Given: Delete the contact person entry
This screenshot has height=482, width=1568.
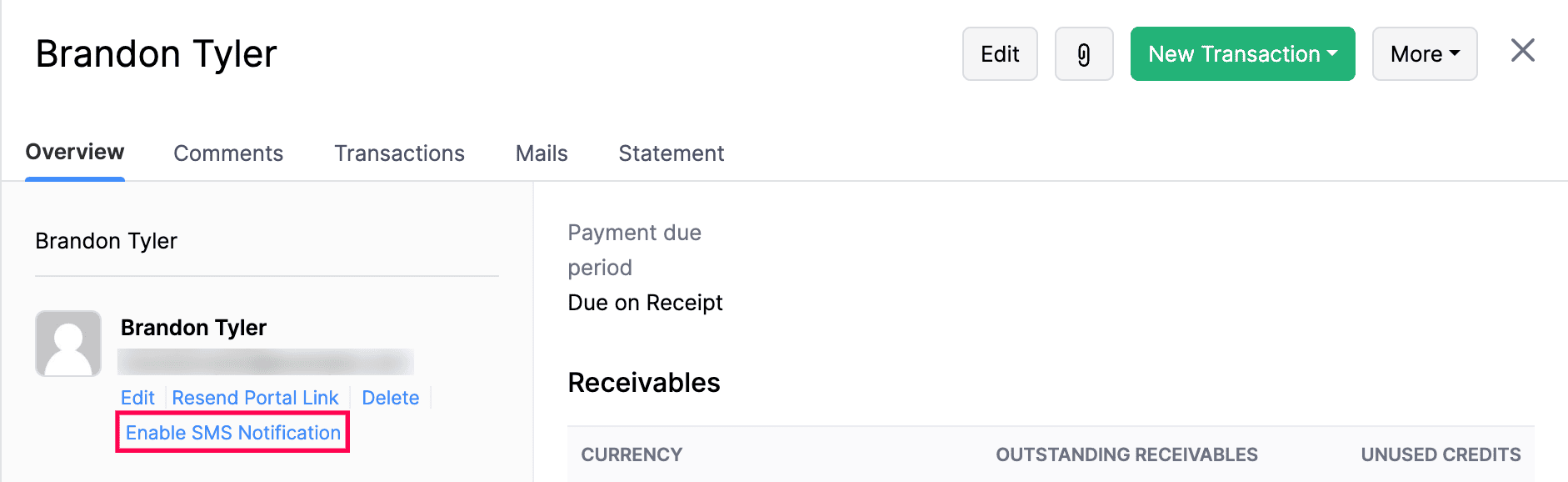Looking at the screenshot, I should [390, 398].
